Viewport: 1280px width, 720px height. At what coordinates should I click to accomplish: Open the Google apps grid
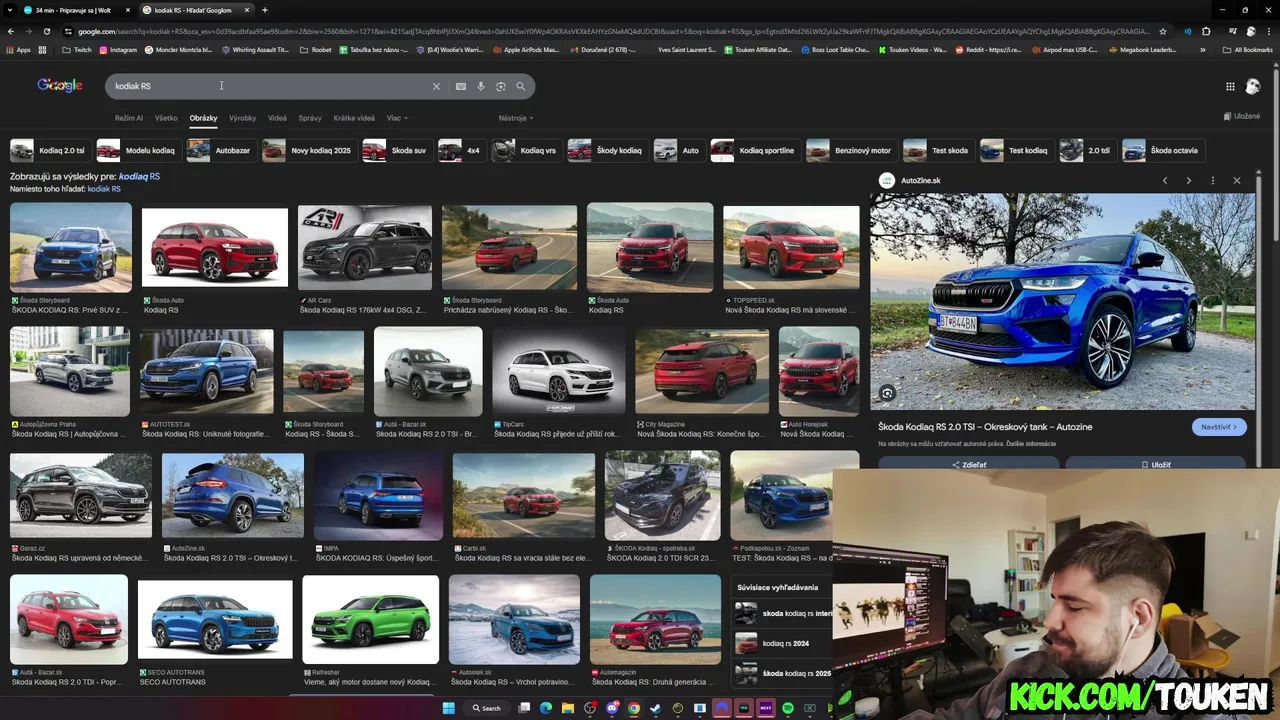tap(1230, 87)
